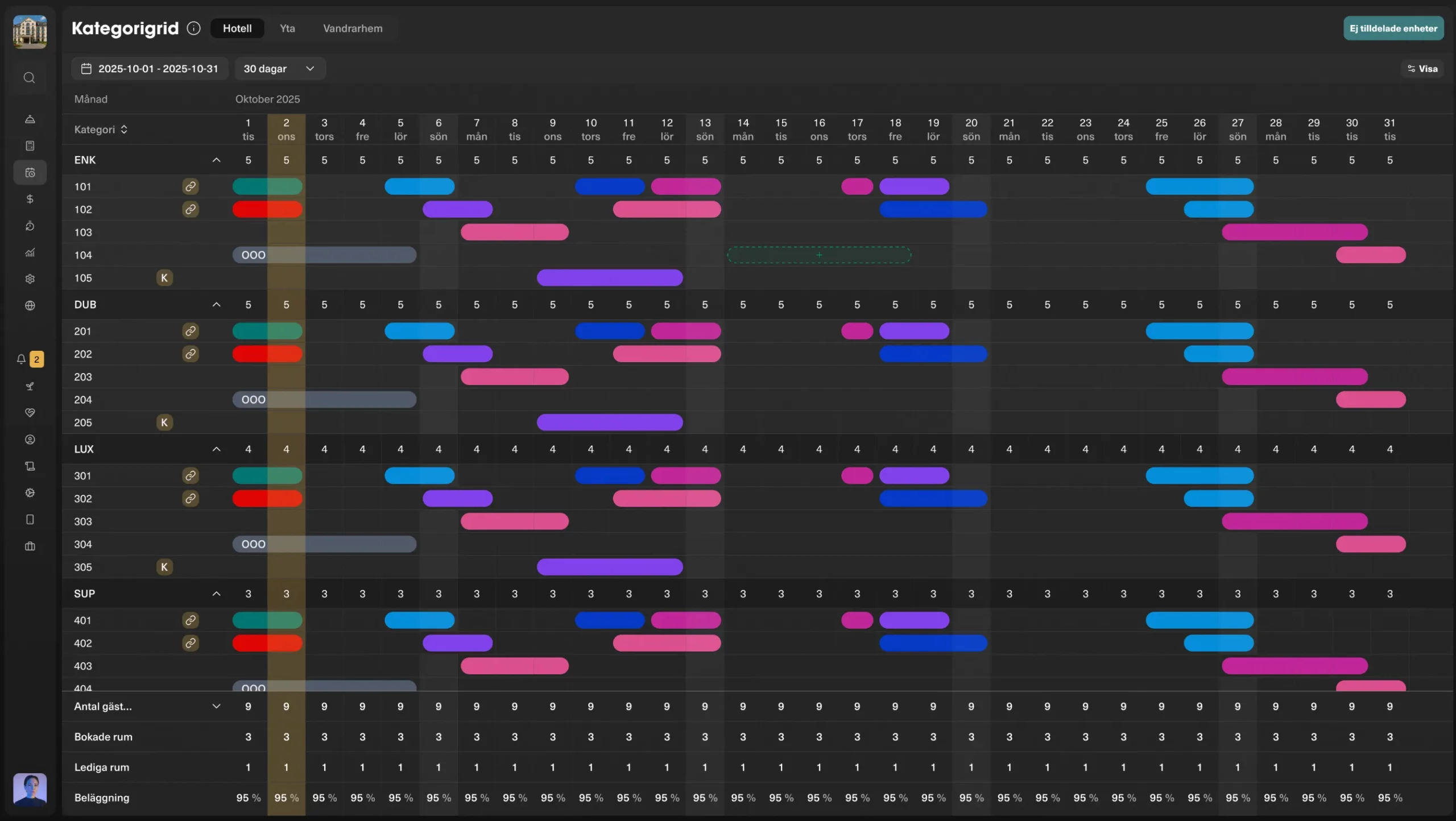
Task: Open notifications bell with badge 2
Action: tap(22, 359)
